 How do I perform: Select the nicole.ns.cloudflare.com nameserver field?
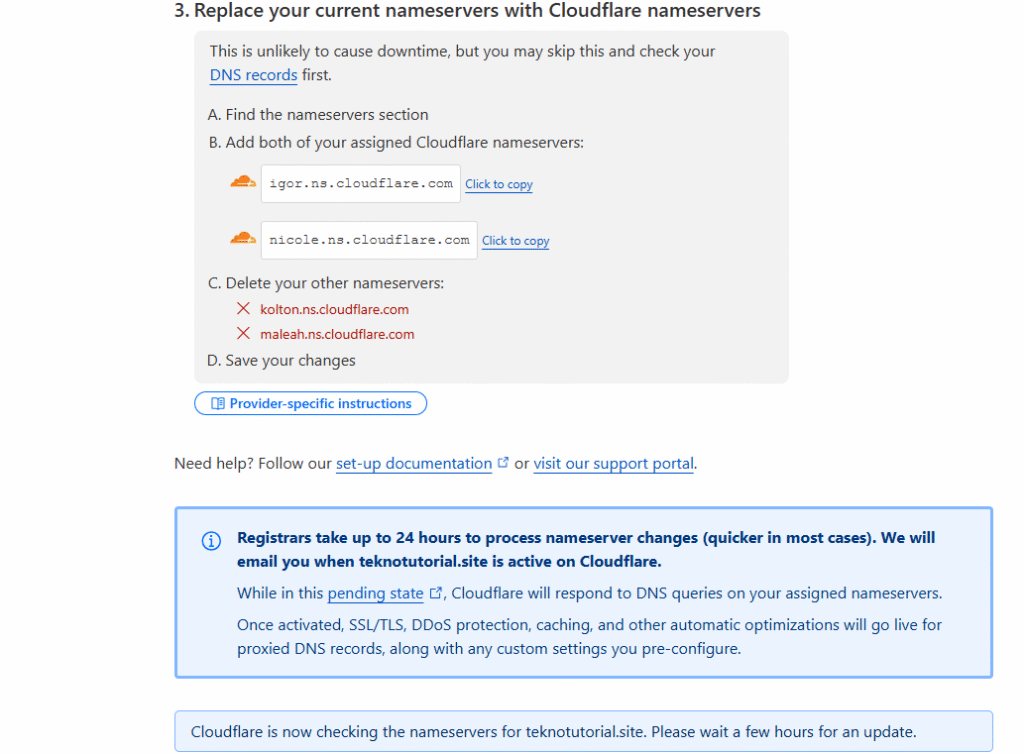click(x=369, y=240)
